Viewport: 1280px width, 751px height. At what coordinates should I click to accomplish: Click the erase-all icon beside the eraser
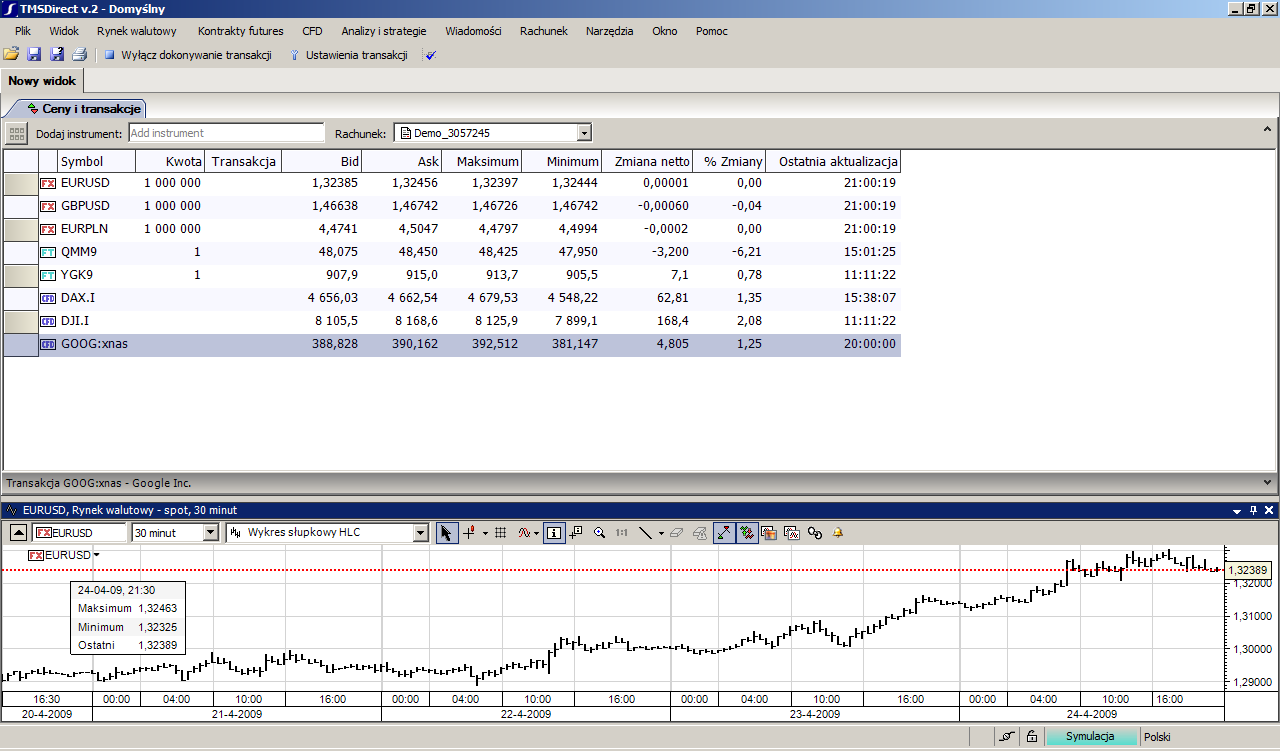tap(700, 533)
